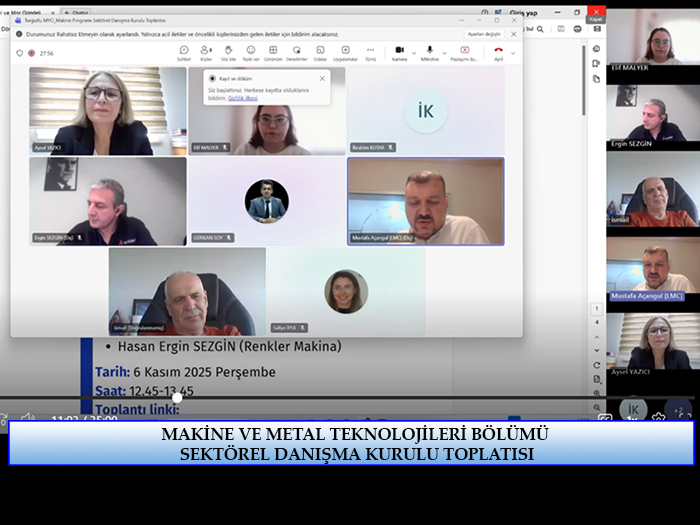Toggle the Mikrofon mute state
The width and height of the screenshot is (700, 525).
428,52
